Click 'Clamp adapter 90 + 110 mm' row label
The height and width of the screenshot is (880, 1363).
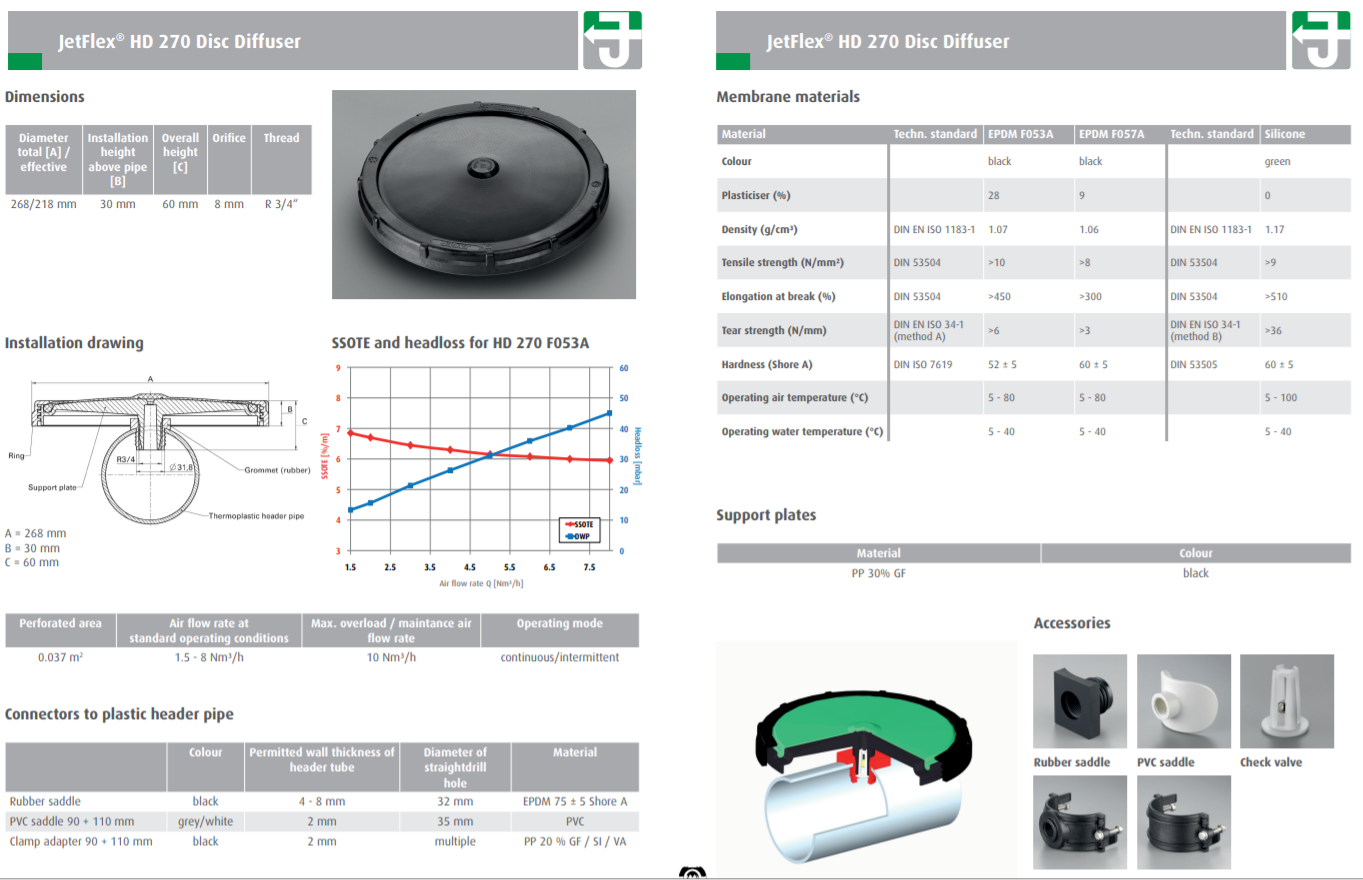pos(81,841)
